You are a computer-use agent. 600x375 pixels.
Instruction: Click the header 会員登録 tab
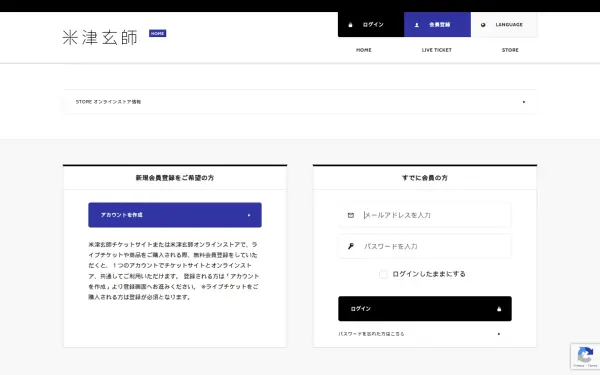[x=437, y=25]
